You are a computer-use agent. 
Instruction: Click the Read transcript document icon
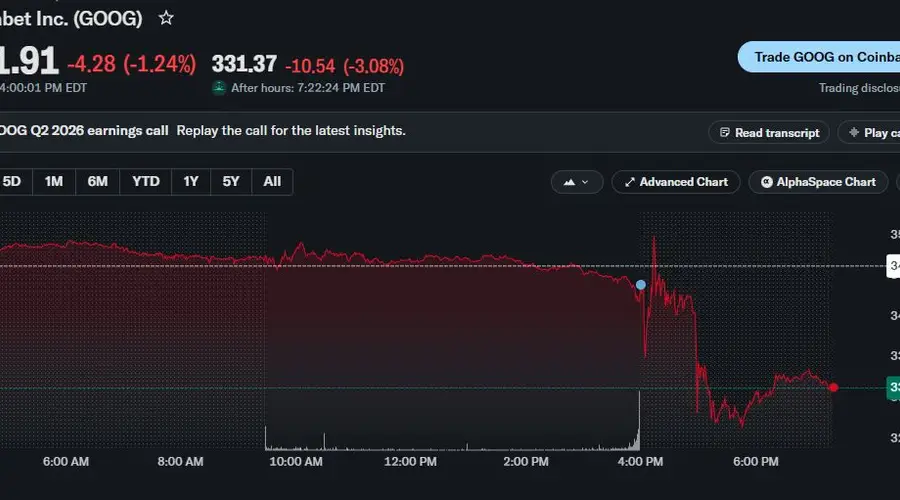(x=724, y=133)
